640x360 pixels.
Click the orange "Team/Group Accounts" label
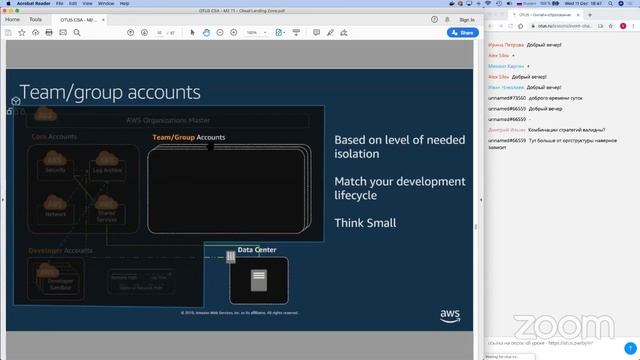coord(189,138)
